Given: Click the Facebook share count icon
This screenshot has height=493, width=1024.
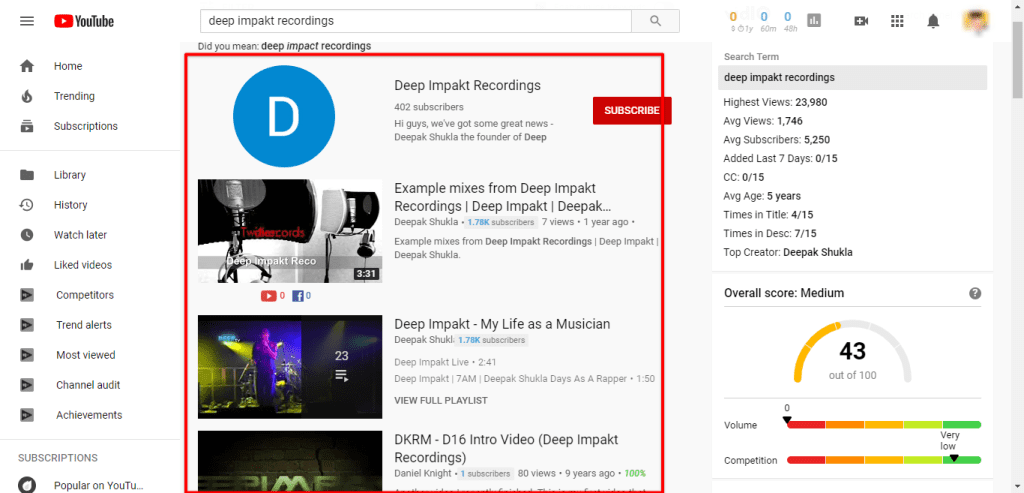Looking at the screenshot, I should [298, 296].
